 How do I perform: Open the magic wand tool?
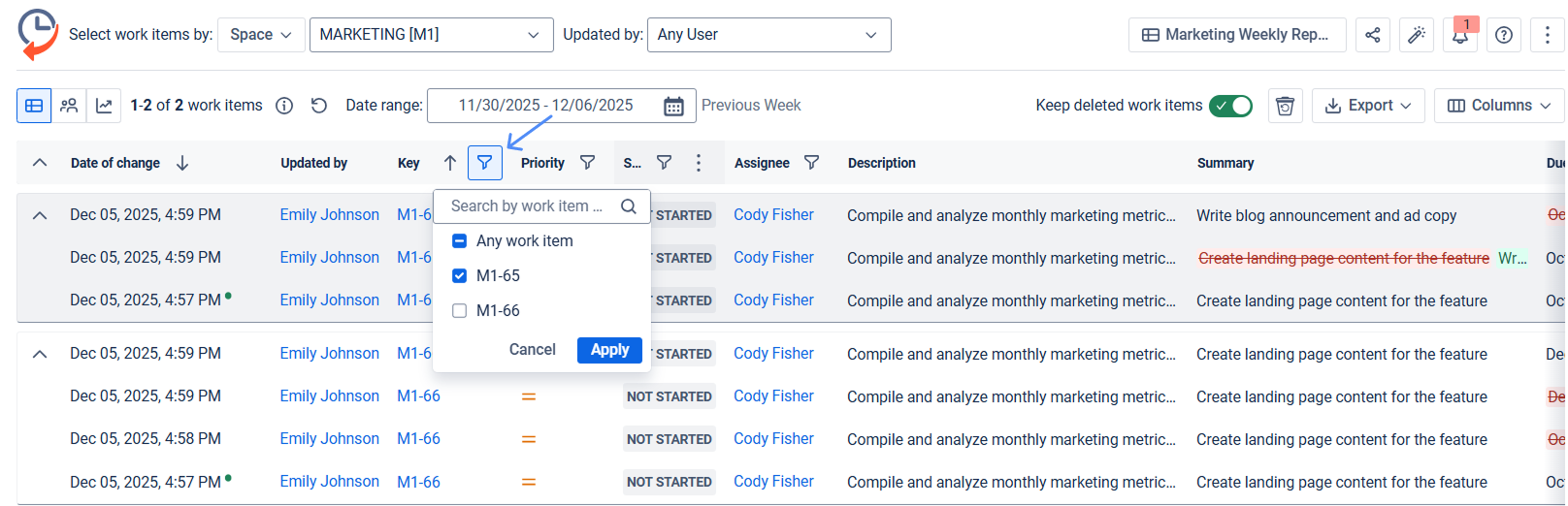coord(1416,35)
